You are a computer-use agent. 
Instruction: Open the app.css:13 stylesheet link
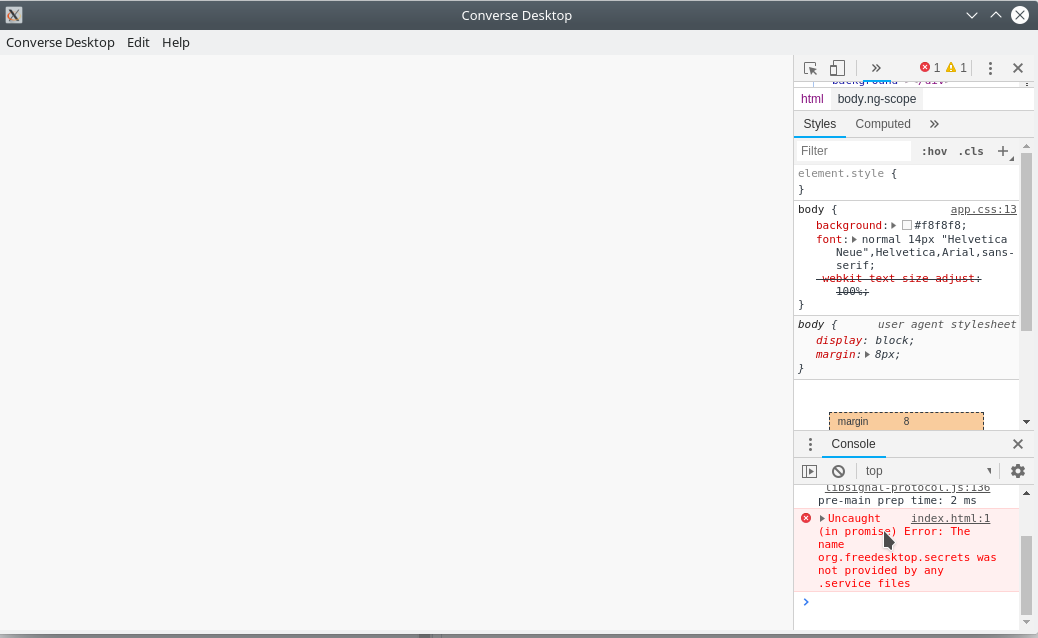pyautogui.click(x=983, y=209)
